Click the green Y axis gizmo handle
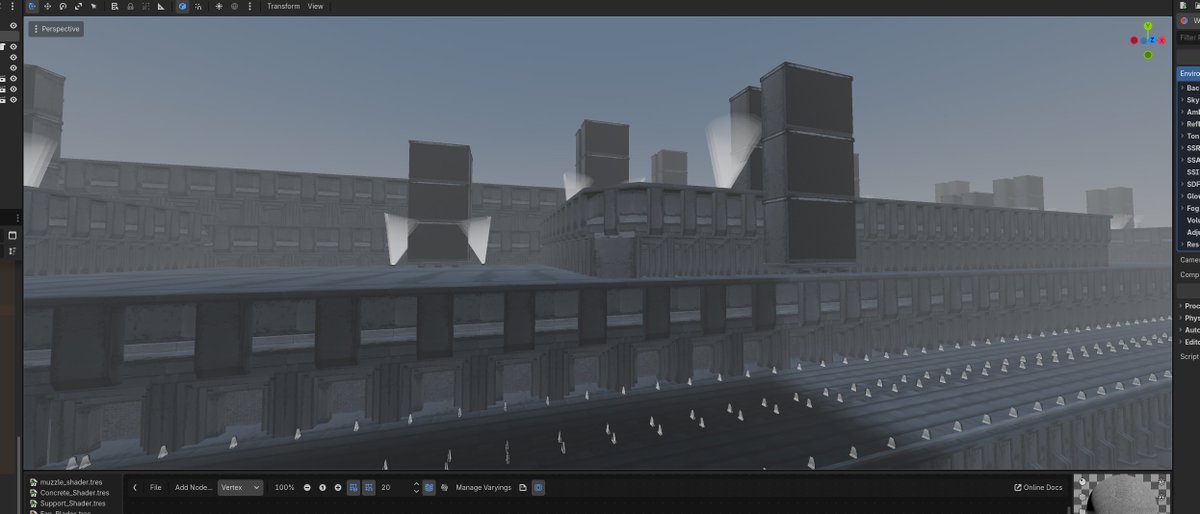Viewport: 1200px width, 514px height. 1148,27
